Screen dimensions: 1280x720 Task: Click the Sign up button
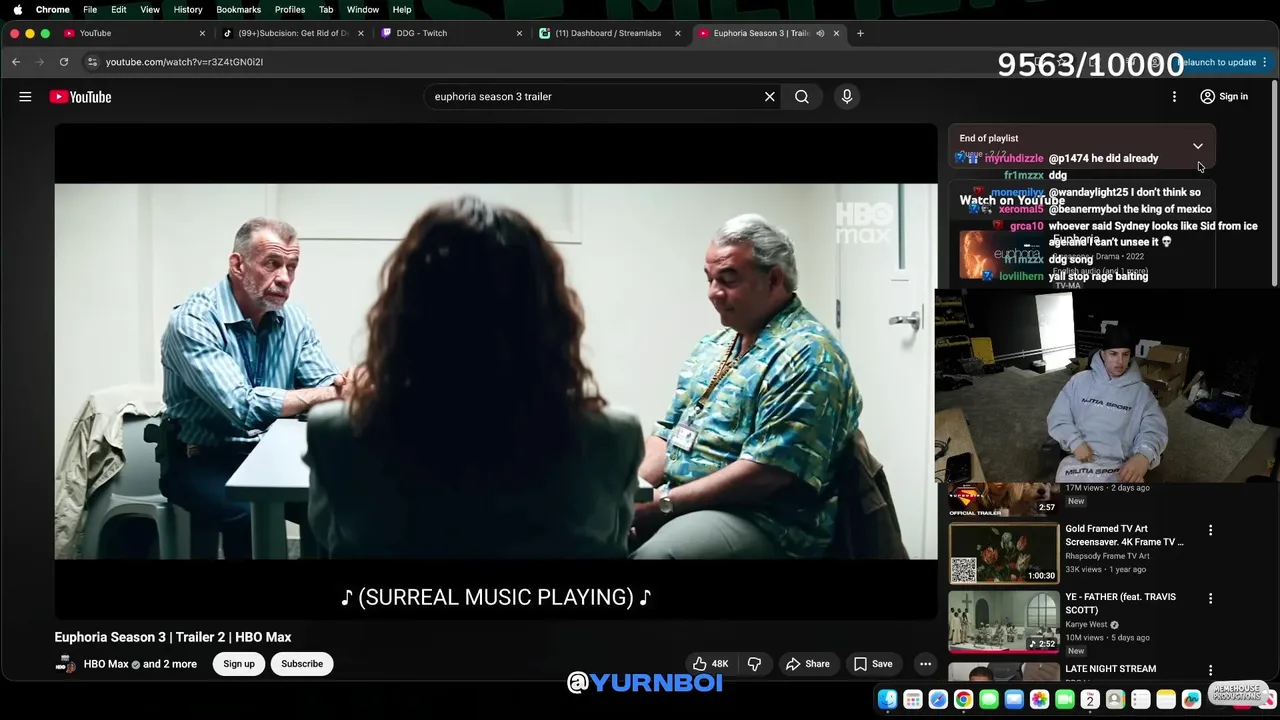(x=239, y=664)
